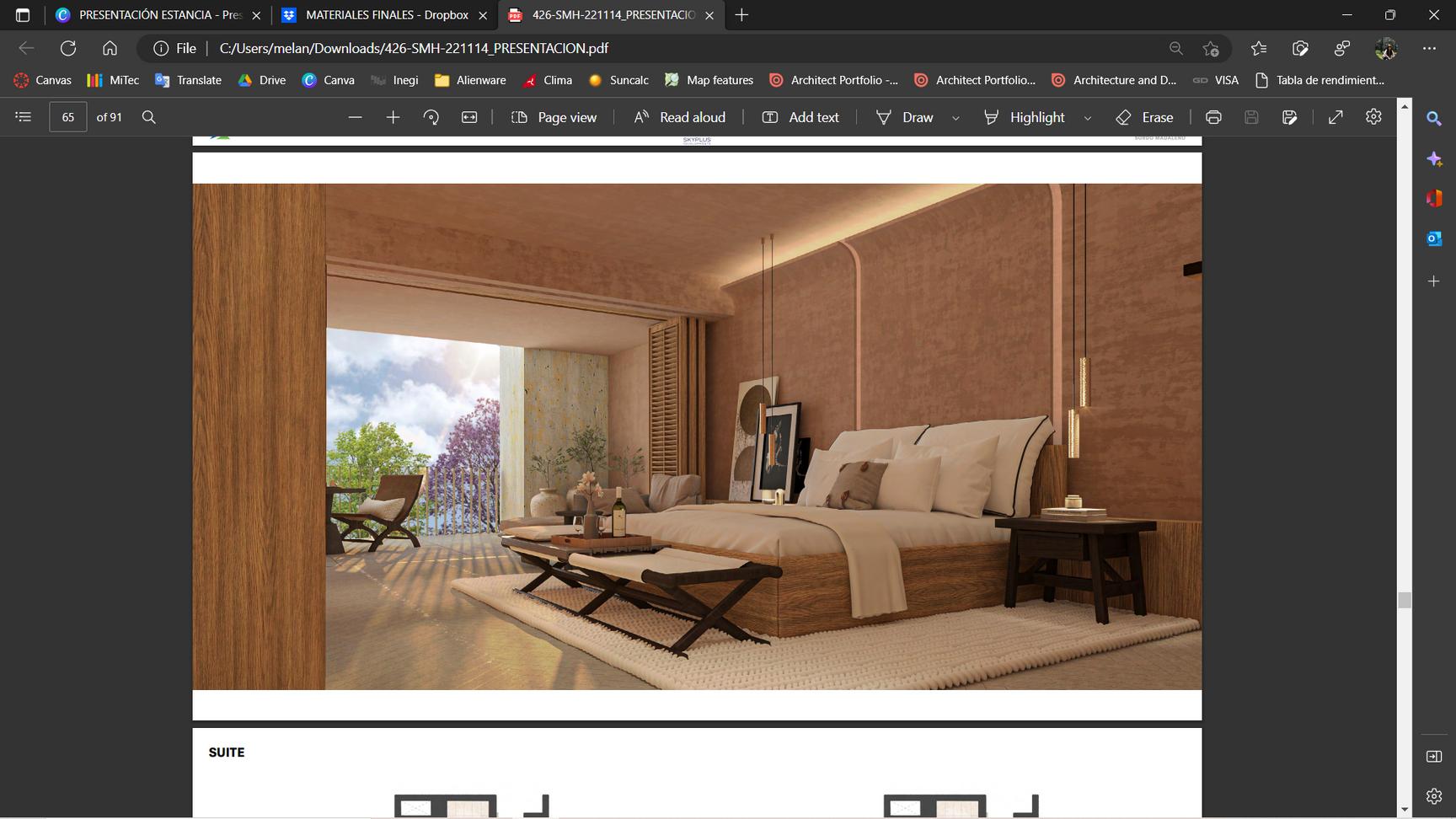1456x819 pixels.
Task: Open PDF viewer settings gear
Action: tap(1373, 117)
